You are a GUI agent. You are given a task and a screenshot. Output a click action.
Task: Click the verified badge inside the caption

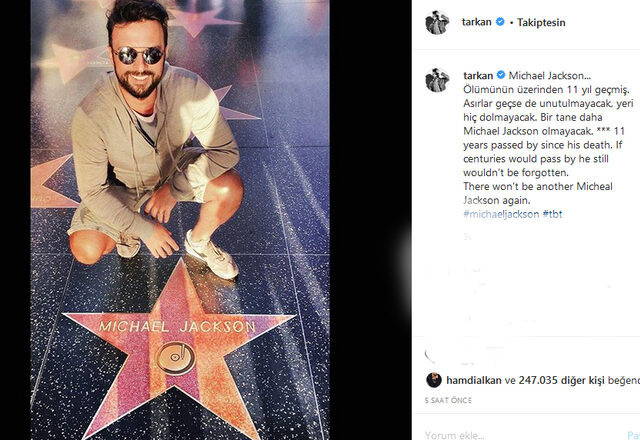click(501, 75)
